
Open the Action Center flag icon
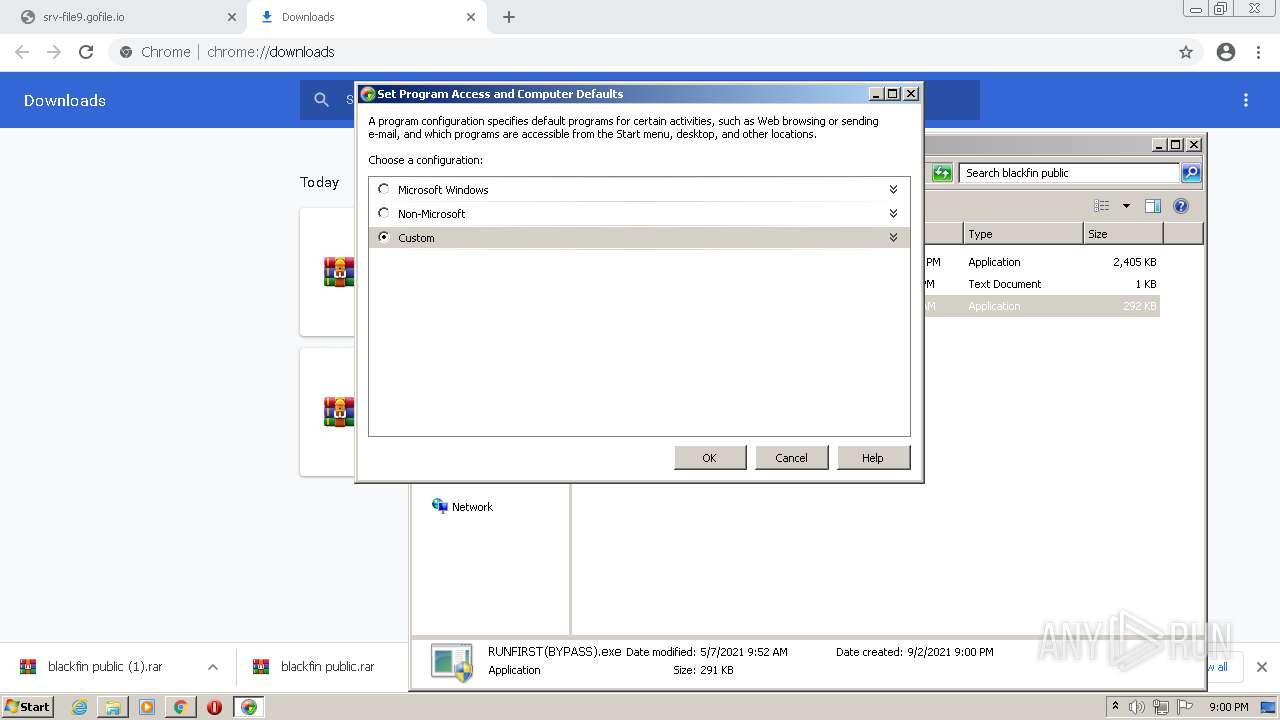click(1186, 707)
